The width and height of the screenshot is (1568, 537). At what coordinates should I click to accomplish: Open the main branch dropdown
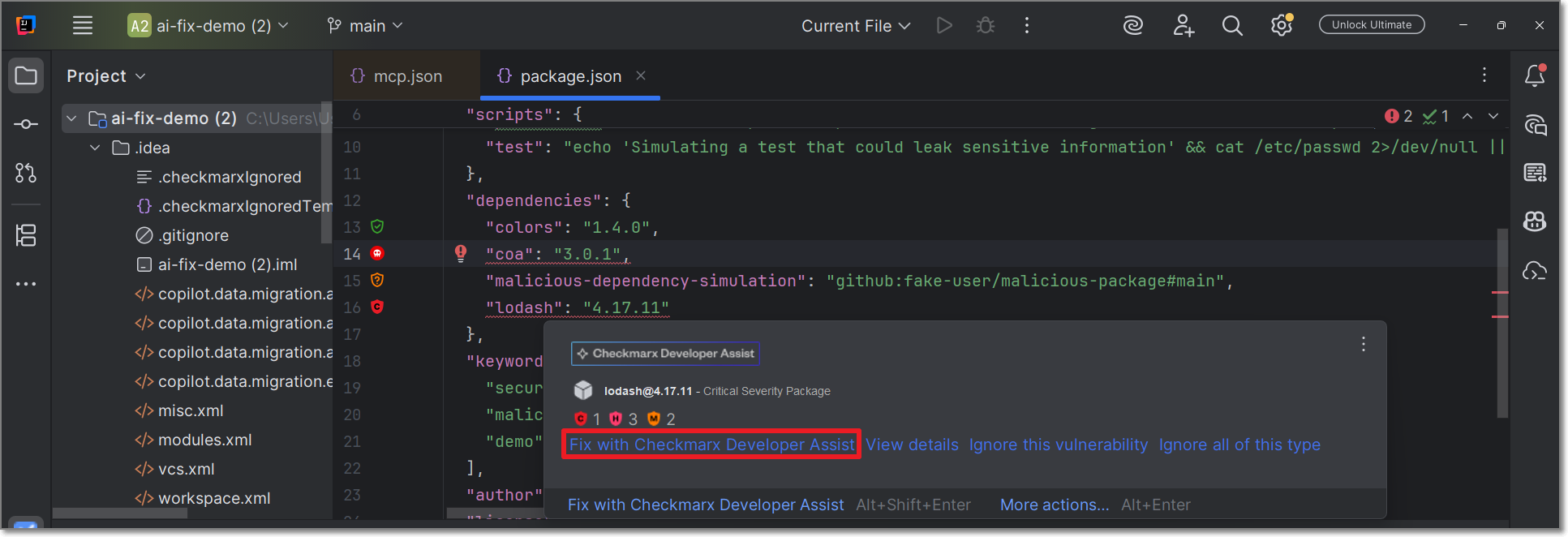(x=364, y=26)
